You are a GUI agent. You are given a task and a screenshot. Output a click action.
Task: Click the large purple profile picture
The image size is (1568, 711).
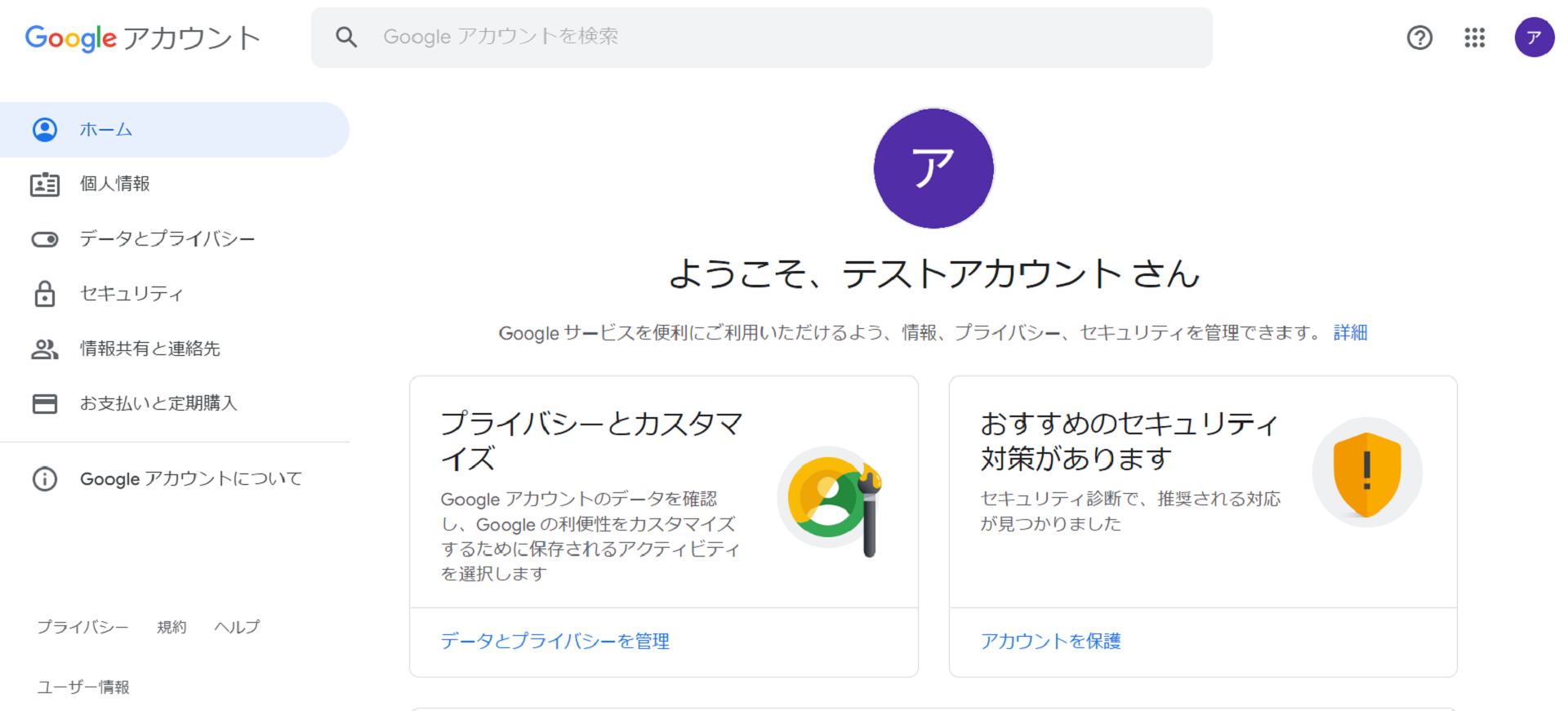[x=933, y=169]
